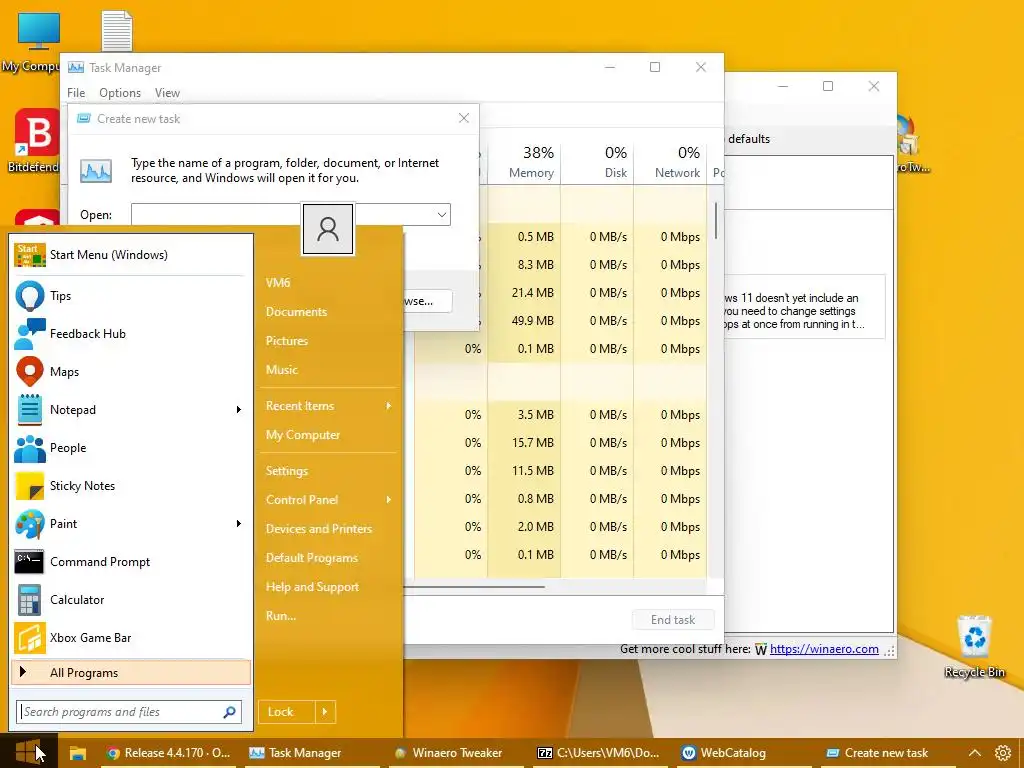Open Task Manager View menu
1024x768 pixels.
point(167,93)
